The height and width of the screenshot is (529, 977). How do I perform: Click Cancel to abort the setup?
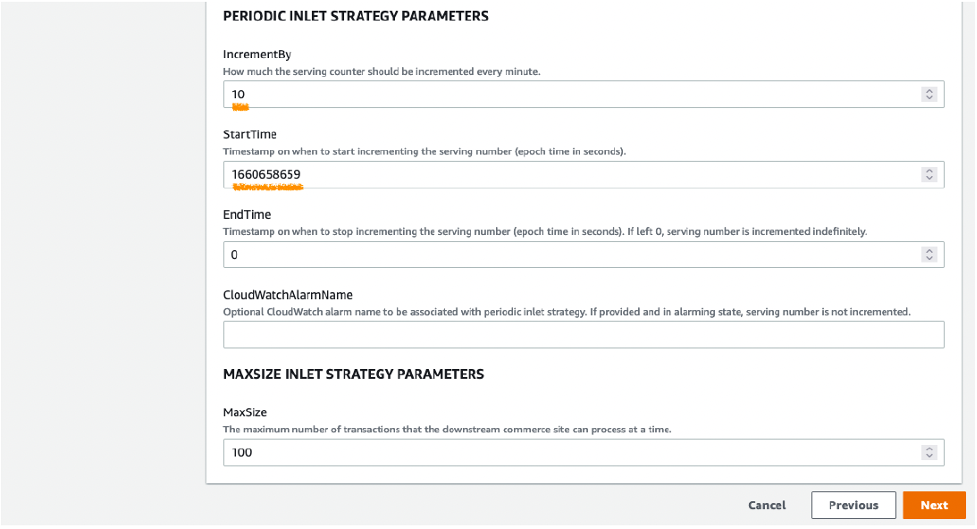click(767, 505)
